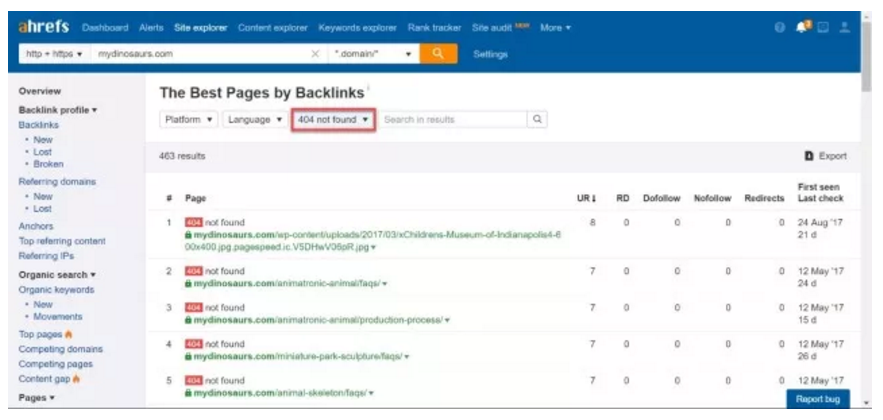Open Top pages in the sidebar
Screen dimensions: 883x420
click(x=40, y=334)
